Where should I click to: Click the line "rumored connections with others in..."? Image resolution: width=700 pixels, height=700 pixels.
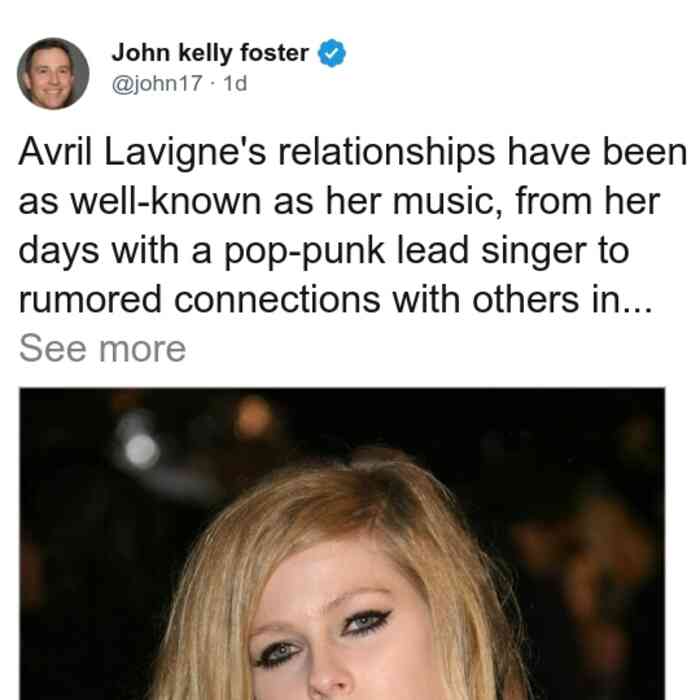[x=336, y=300]
